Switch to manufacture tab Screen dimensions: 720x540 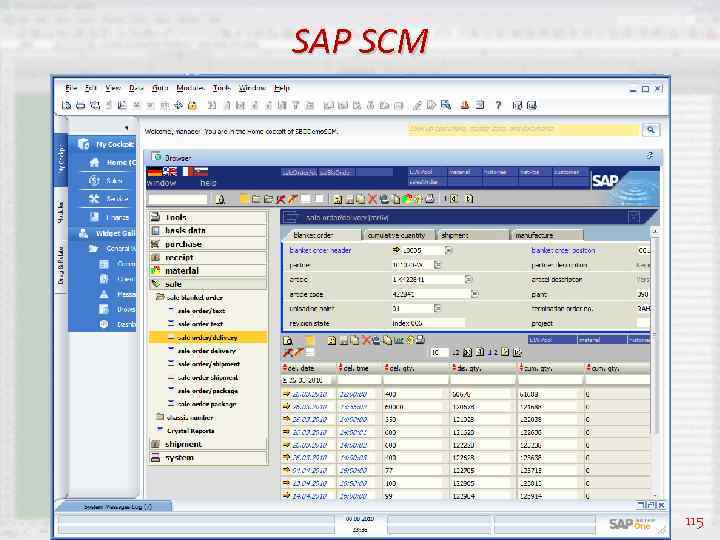(546, 235)
